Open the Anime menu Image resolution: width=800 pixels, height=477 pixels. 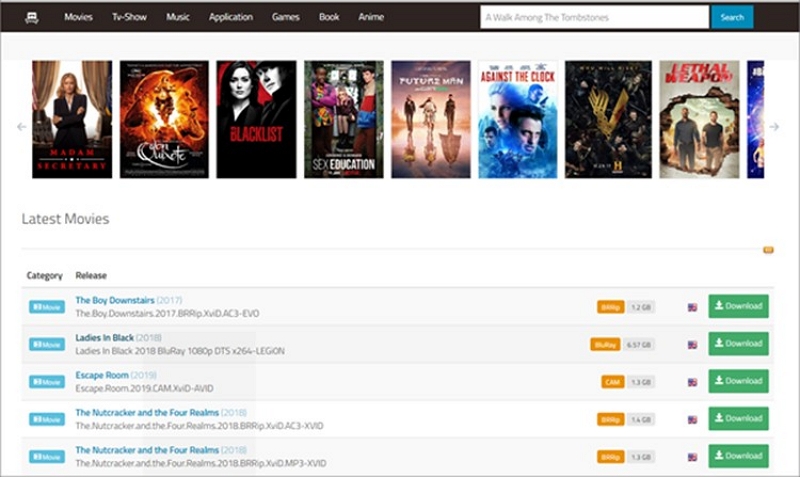click(x=371, y=17)
